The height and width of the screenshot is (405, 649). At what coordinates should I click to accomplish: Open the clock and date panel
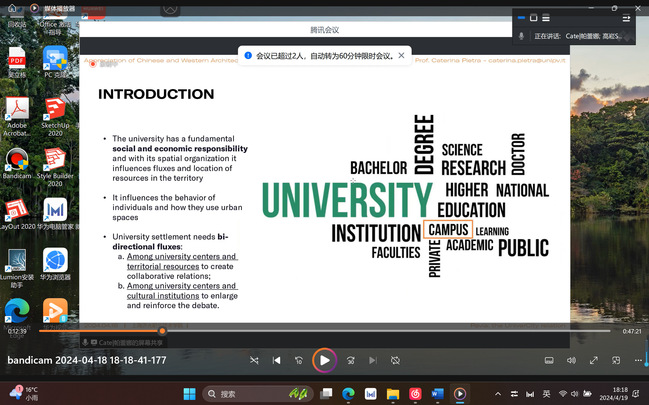pos(612,394)
